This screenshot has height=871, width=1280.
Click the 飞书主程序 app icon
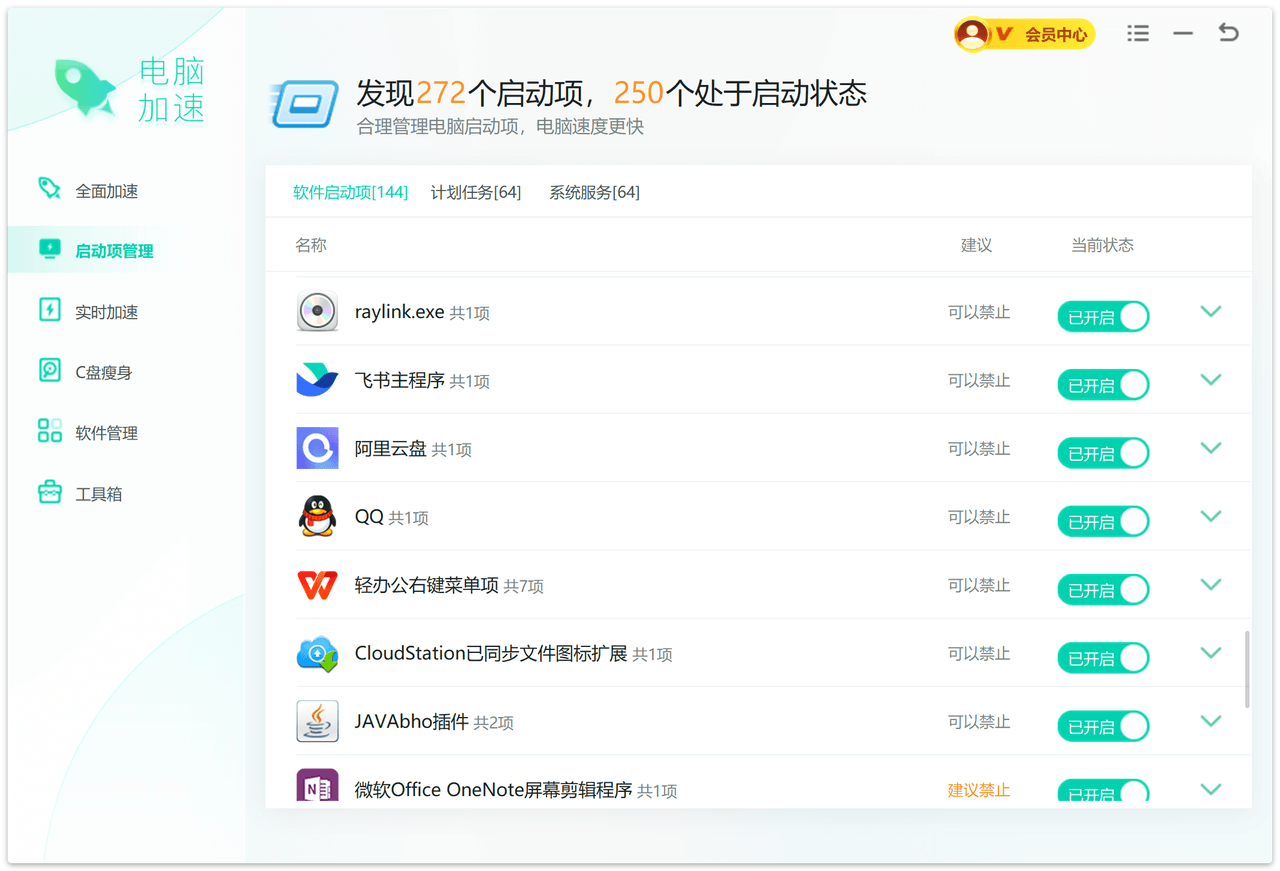click(x=317, y=381)
